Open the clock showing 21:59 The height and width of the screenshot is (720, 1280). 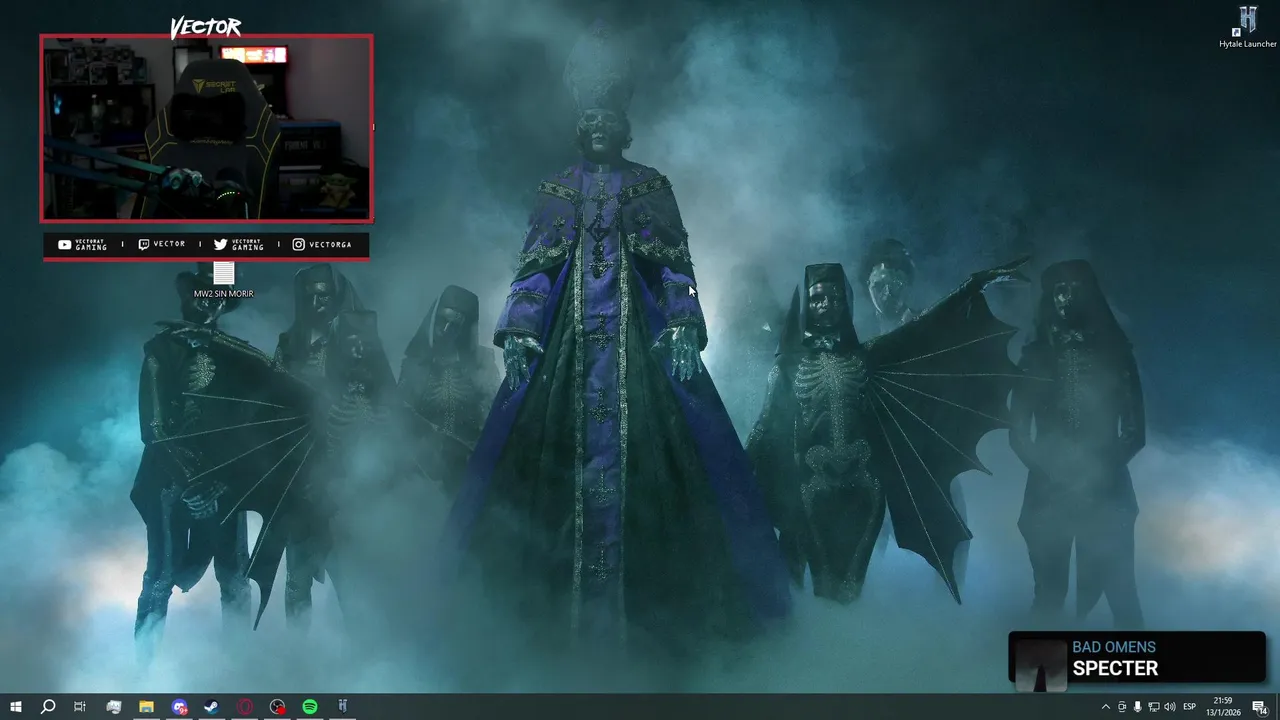click(x=1222, y=707)
